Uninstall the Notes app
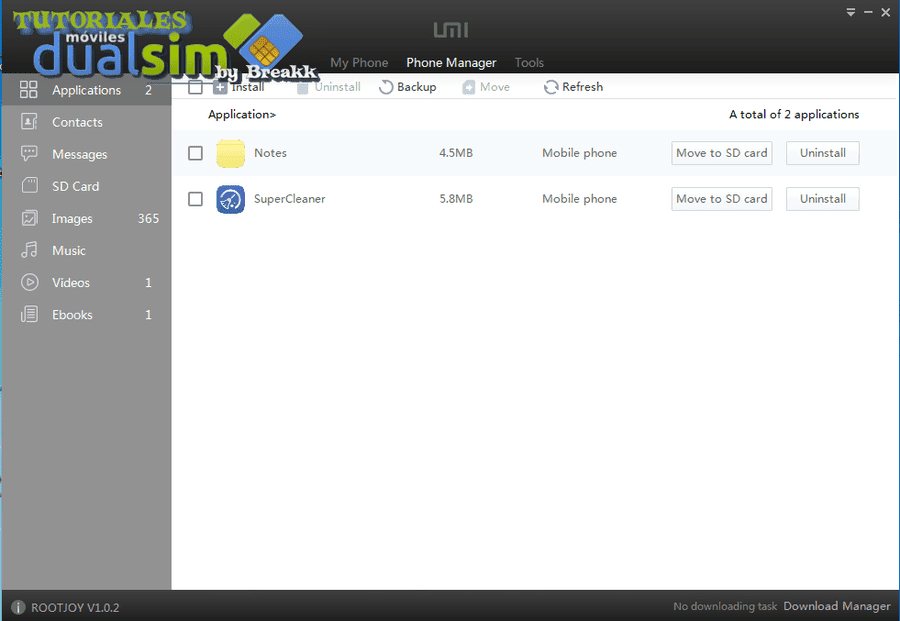Image resolution: width=900 pixels, height=621 pixels. [x=823, y=153]
